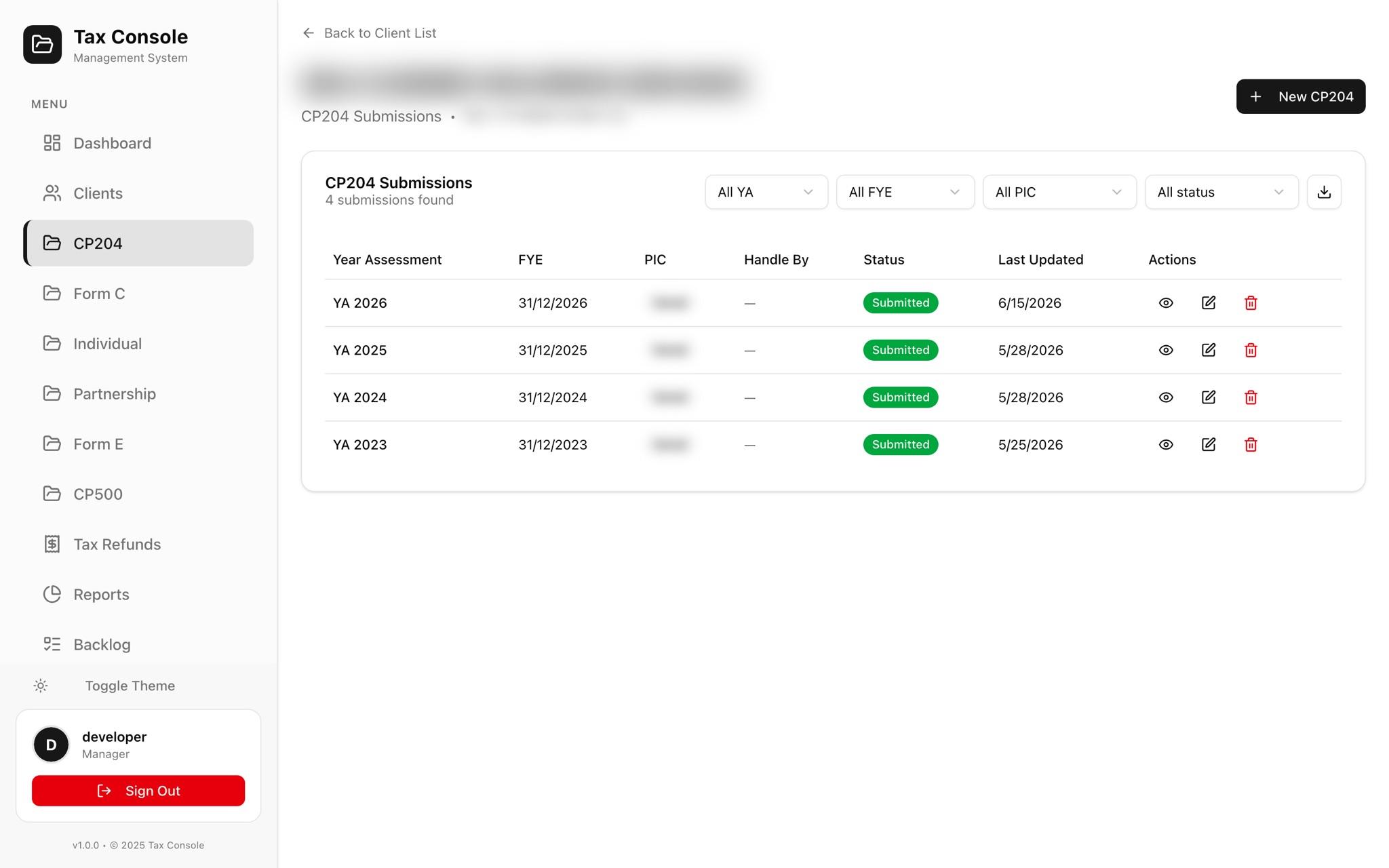Screen dimensions: 1389x868
Task: Download submissions with the export icon
Action: click(1324, 192)
